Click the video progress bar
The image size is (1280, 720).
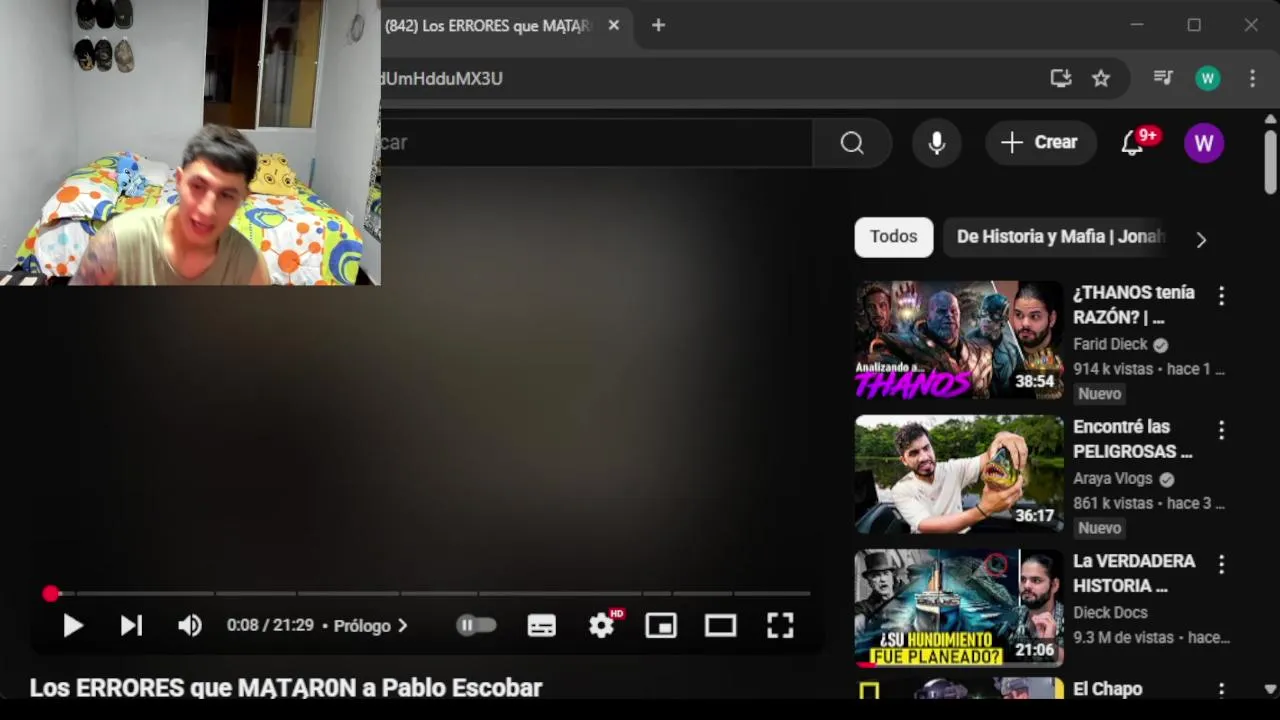(x=430, y=594)
